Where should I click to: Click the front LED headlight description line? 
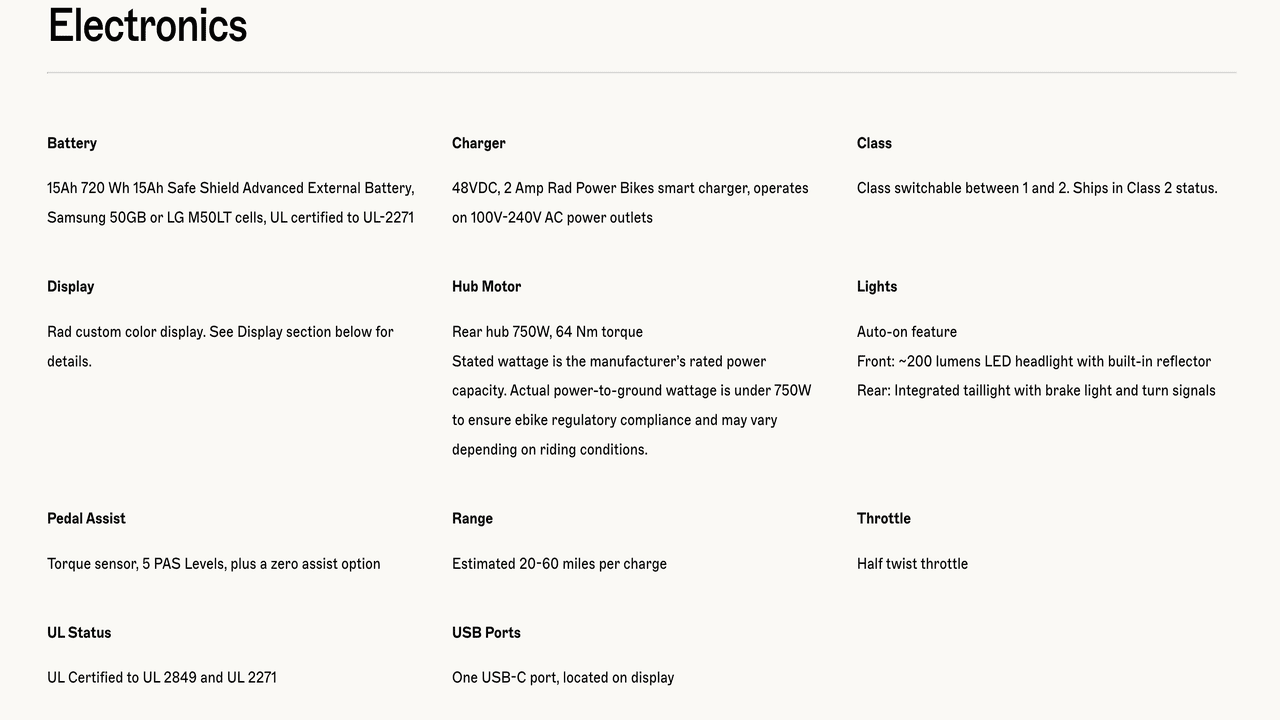coord(1033,362)
